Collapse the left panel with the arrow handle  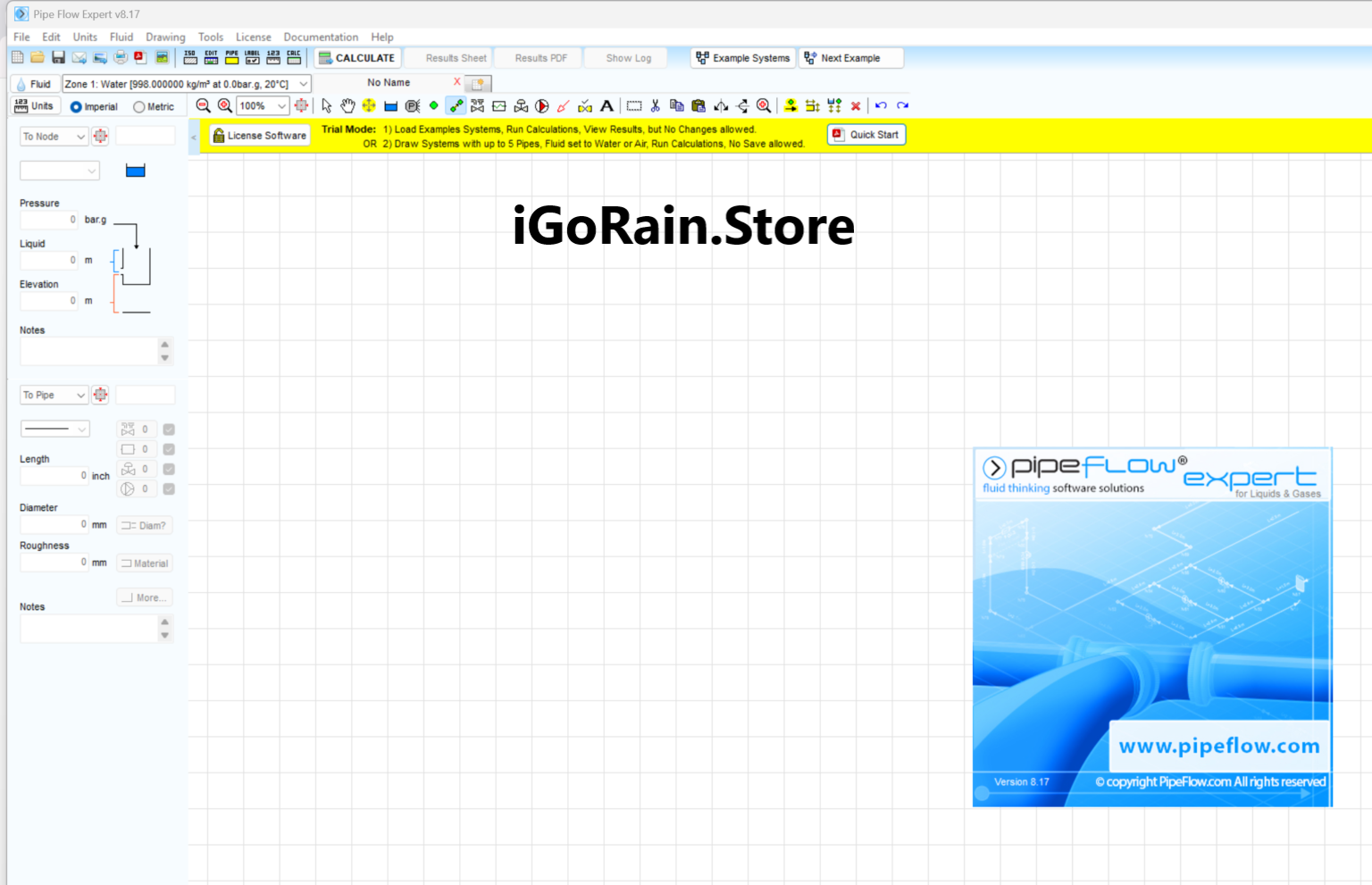(x=194, y=137)
